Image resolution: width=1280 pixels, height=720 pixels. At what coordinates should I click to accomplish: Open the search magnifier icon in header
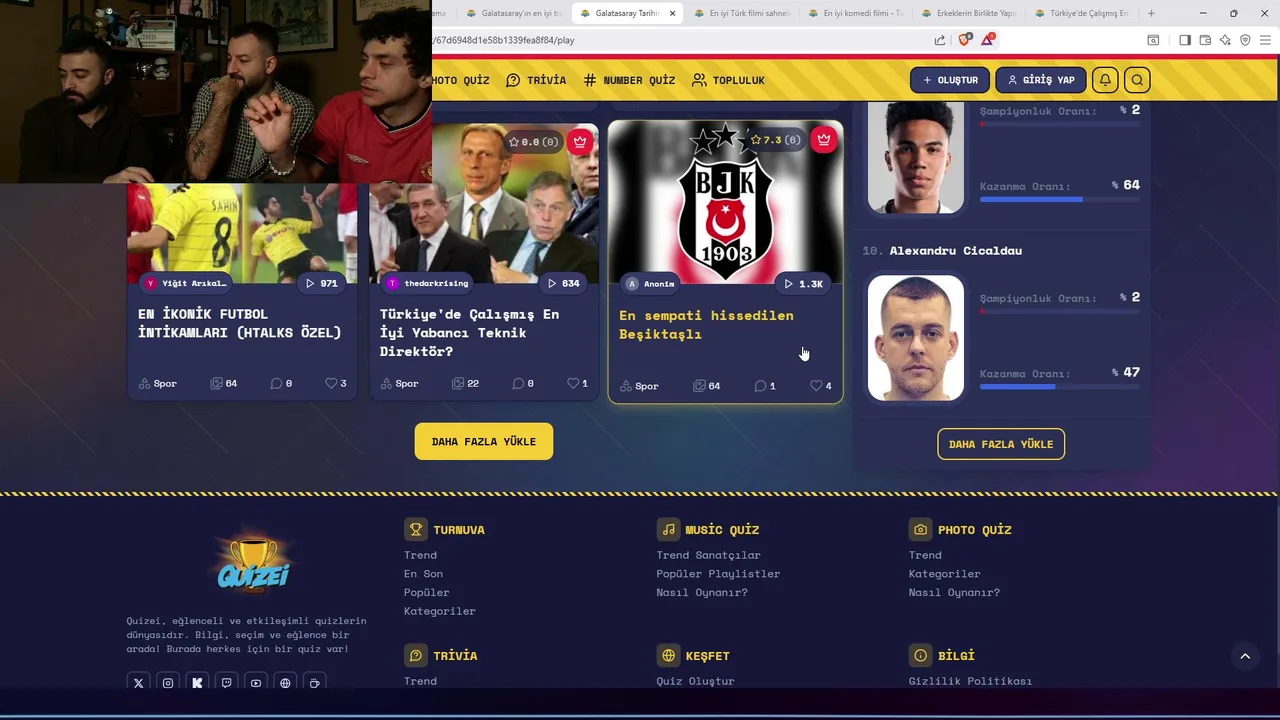click(1137, 80)
